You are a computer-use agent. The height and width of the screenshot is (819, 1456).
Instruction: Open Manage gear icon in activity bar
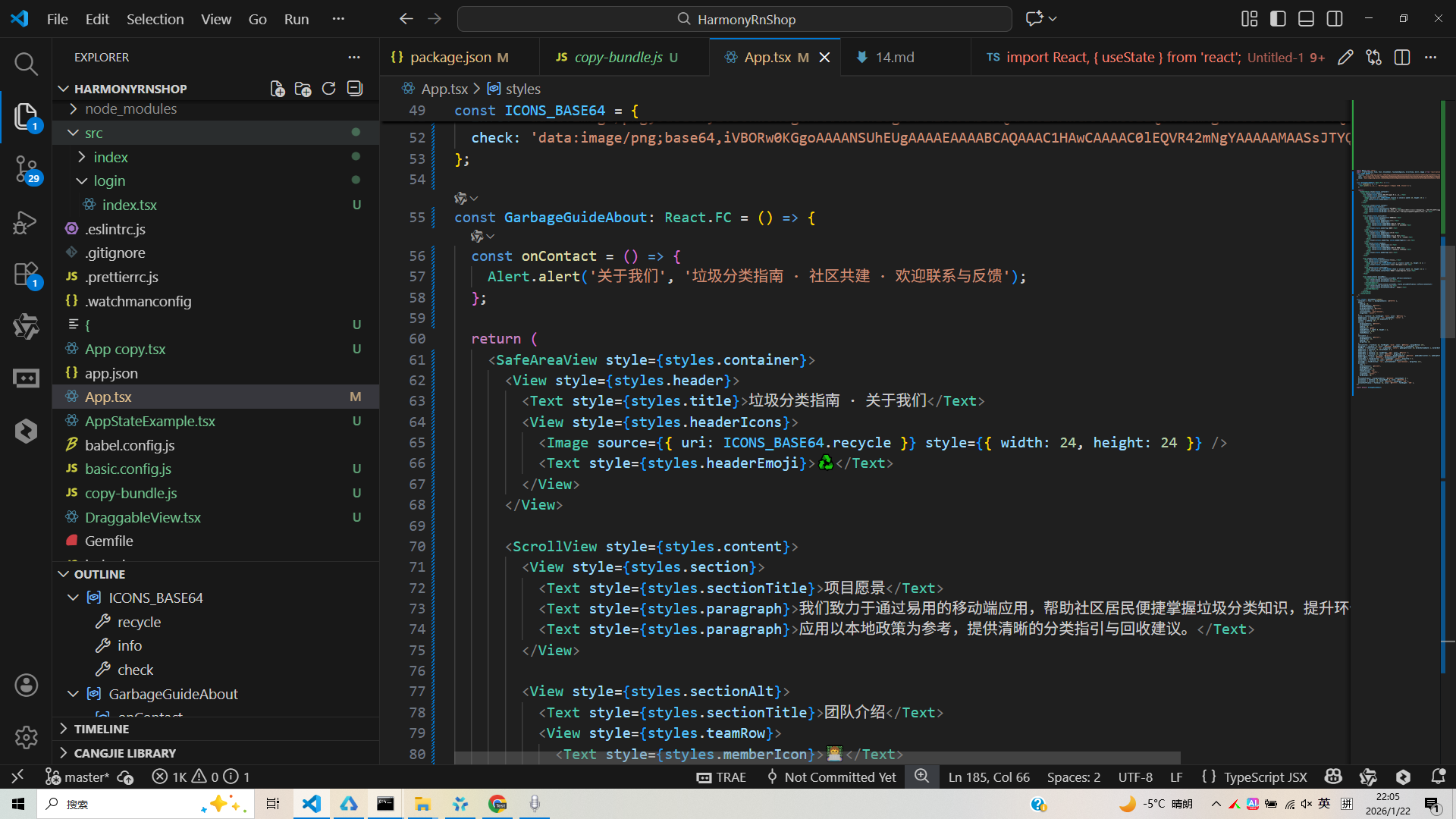(x=26, y=736)
